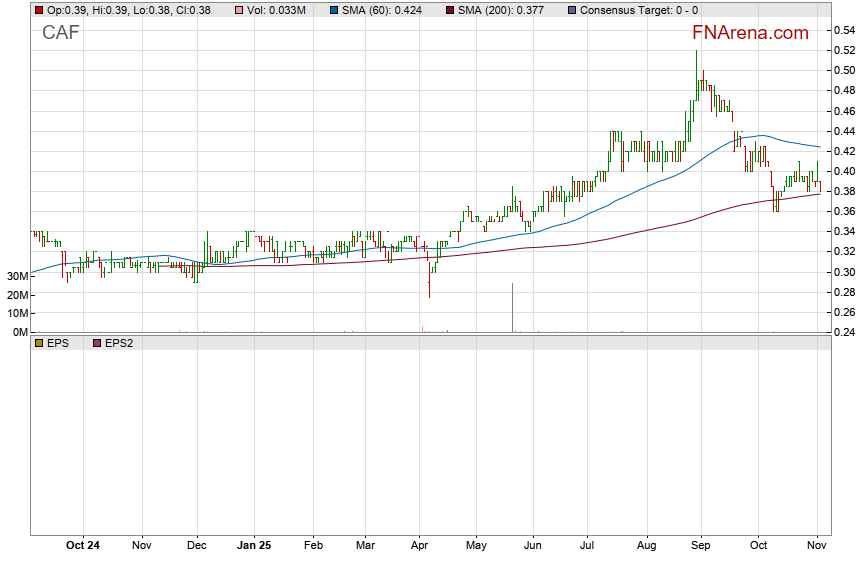Click the Apr label on the time axis

click(x=420, y=546)
